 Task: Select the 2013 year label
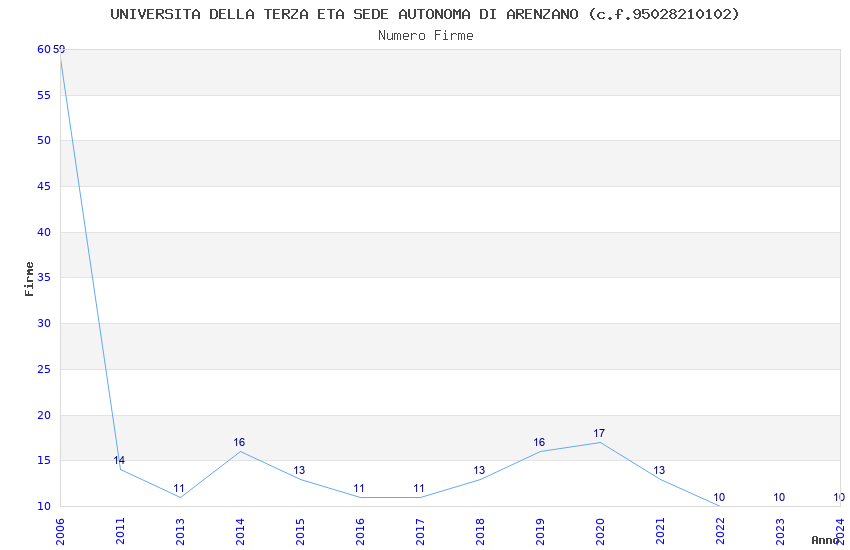(180, 532)
